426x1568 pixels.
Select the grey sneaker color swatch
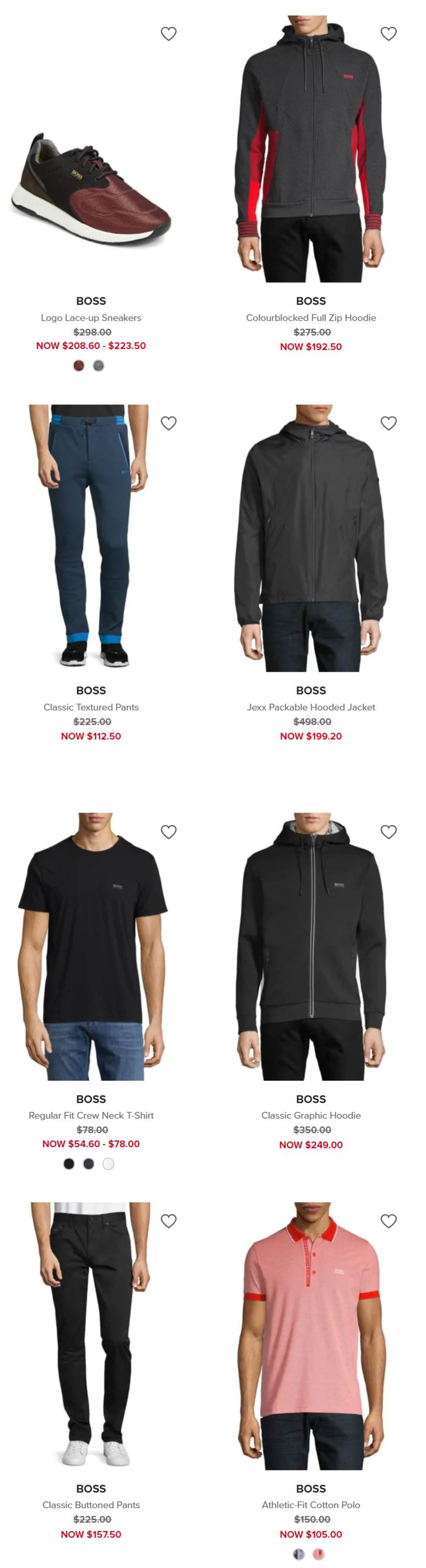tap(99, 365)
